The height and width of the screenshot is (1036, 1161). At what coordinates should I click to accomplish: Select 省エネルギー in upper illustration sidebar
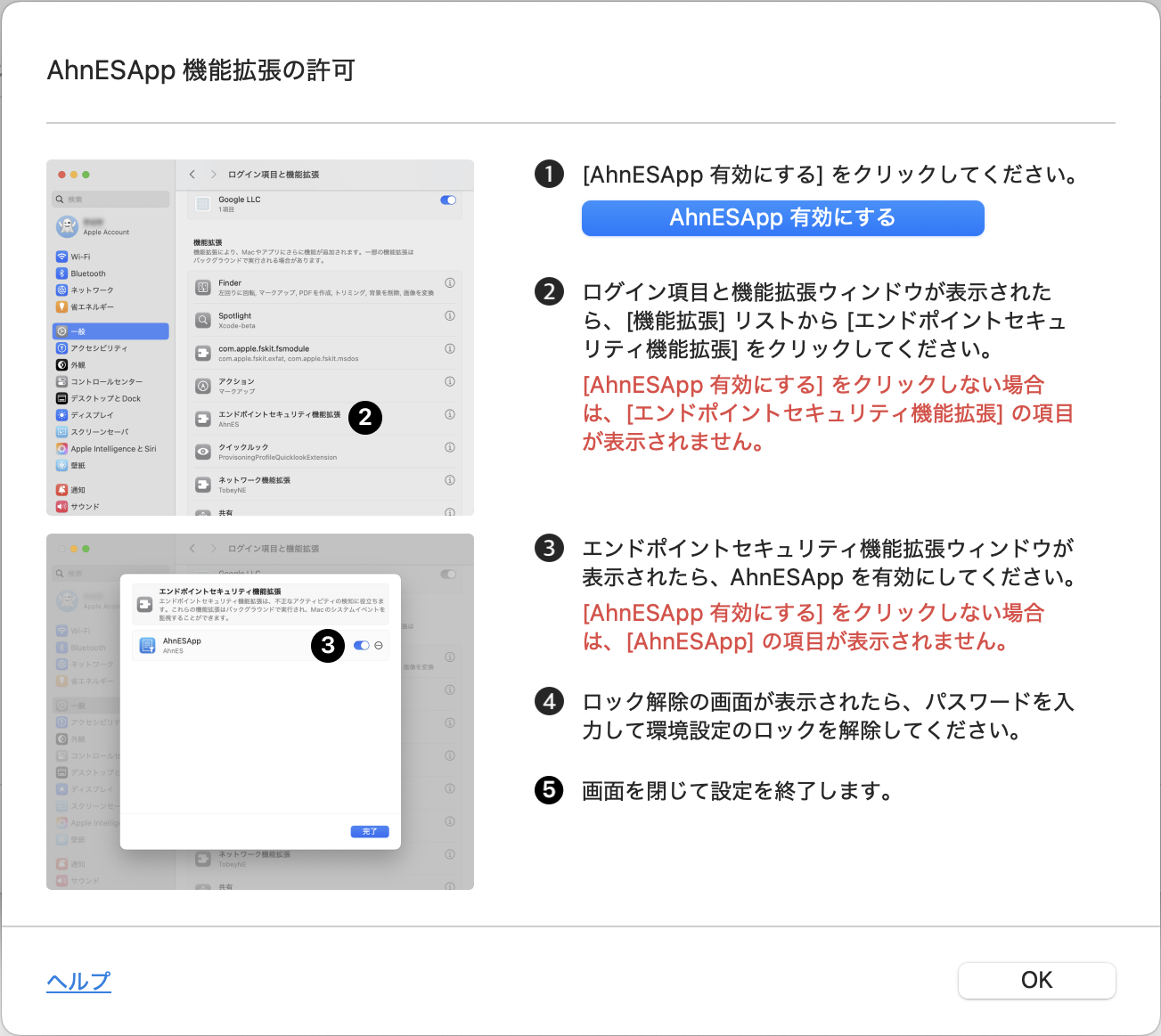pyautogui.click(x=110, y=306)
